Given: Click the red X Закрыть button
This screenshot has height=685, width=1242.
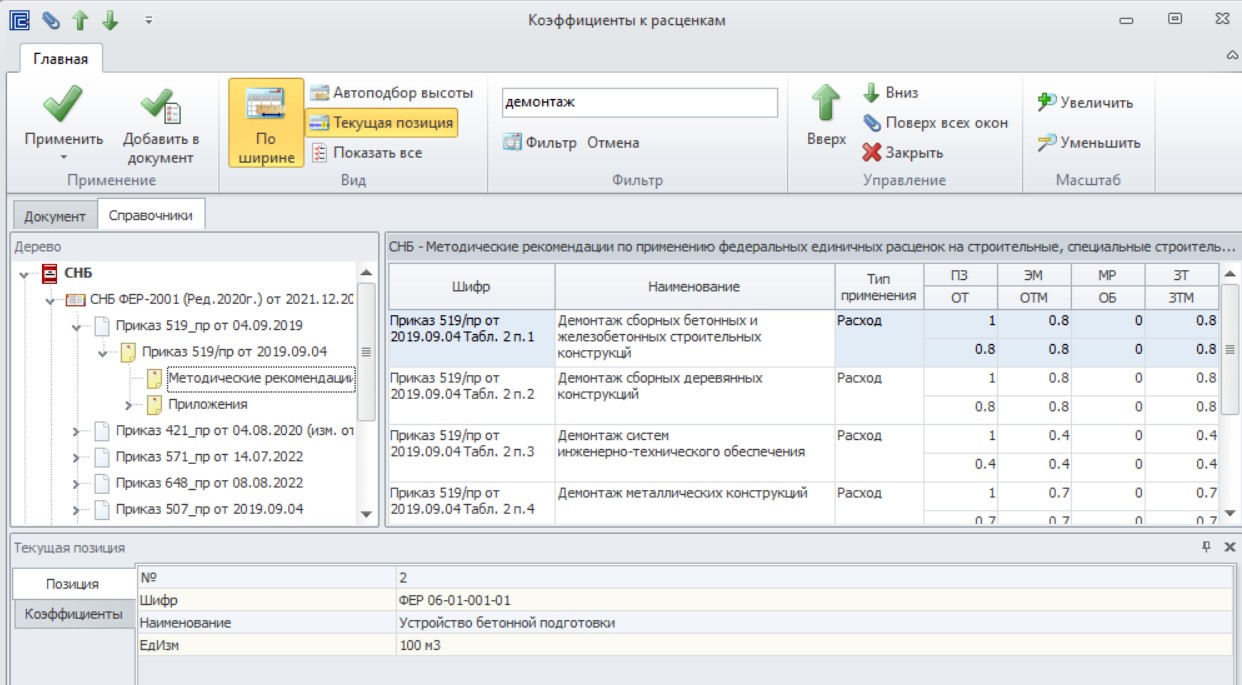Looking at the screenshot, I should [872, 153].
